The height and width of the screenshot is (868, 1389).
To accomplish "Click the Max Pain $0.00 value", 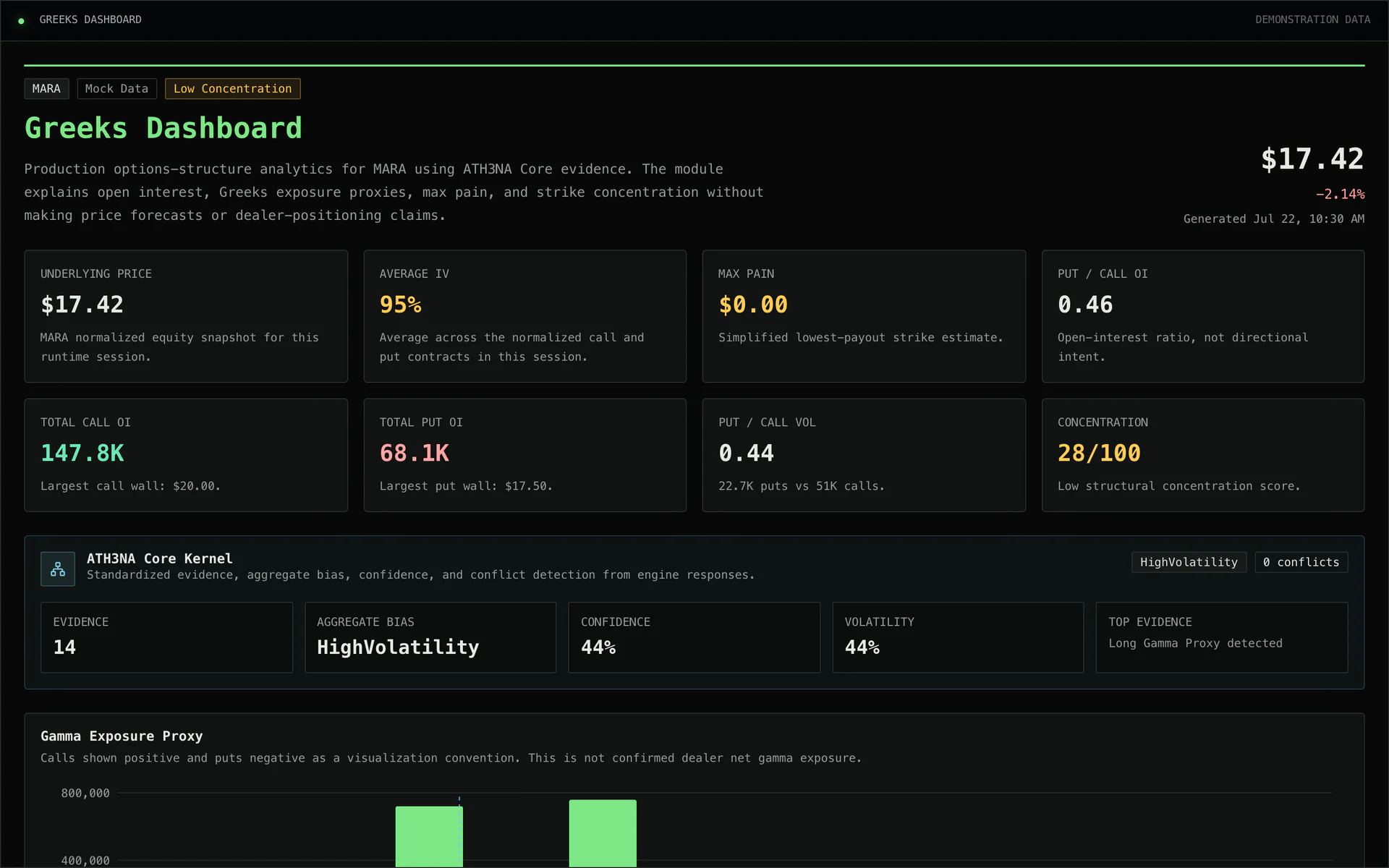I will pyautogui.click(x=753, y=305).
